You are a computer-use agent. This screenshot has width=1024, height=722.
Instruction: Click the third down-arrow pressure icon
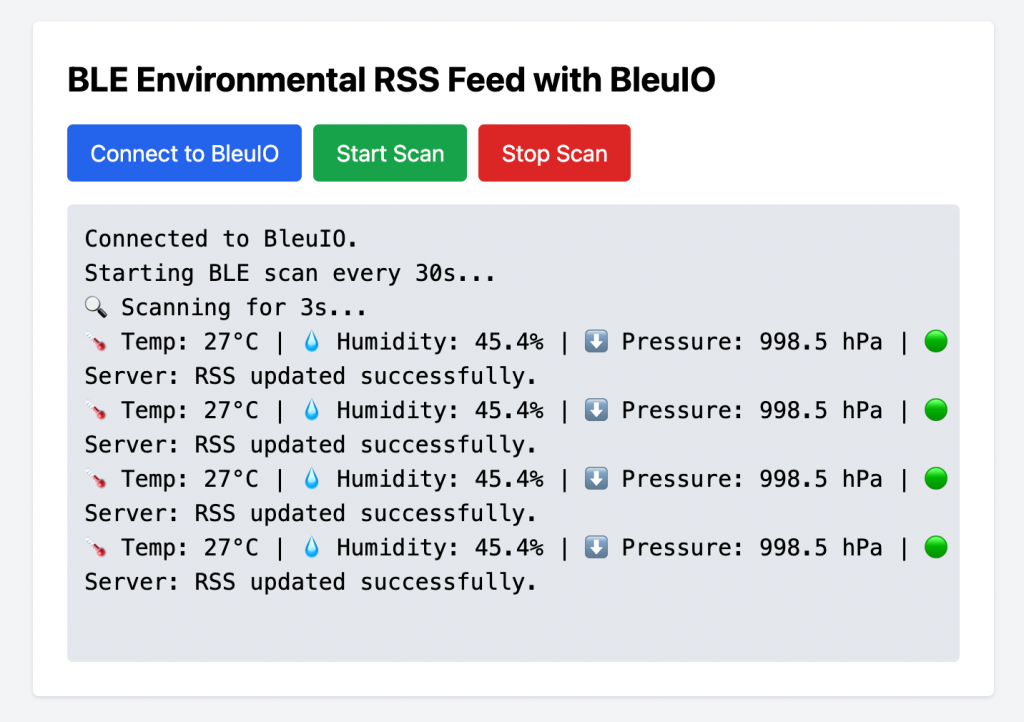[x=596, y=479]
